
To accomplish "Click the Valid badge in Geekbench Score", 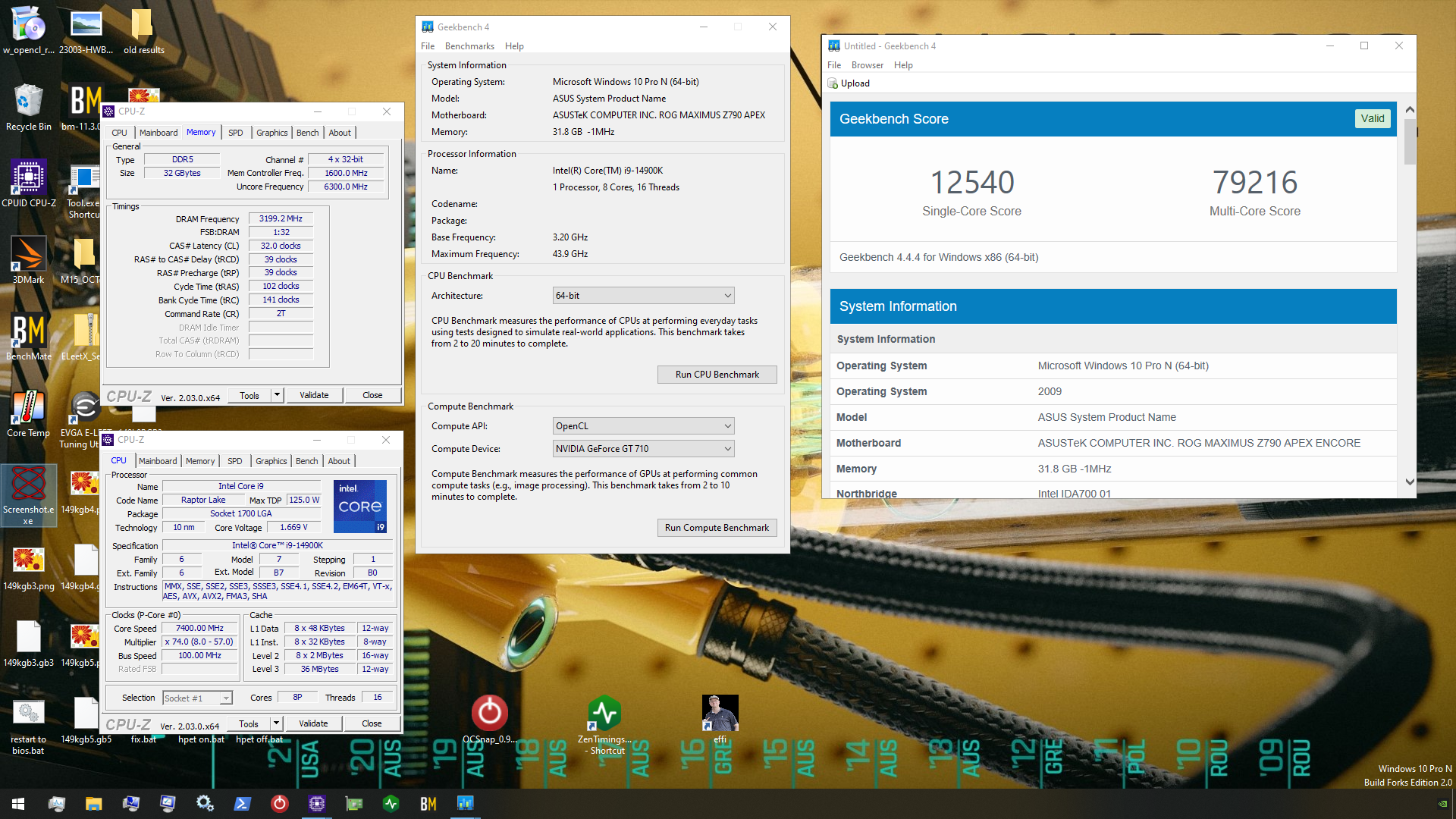I will pos(1373,118).
